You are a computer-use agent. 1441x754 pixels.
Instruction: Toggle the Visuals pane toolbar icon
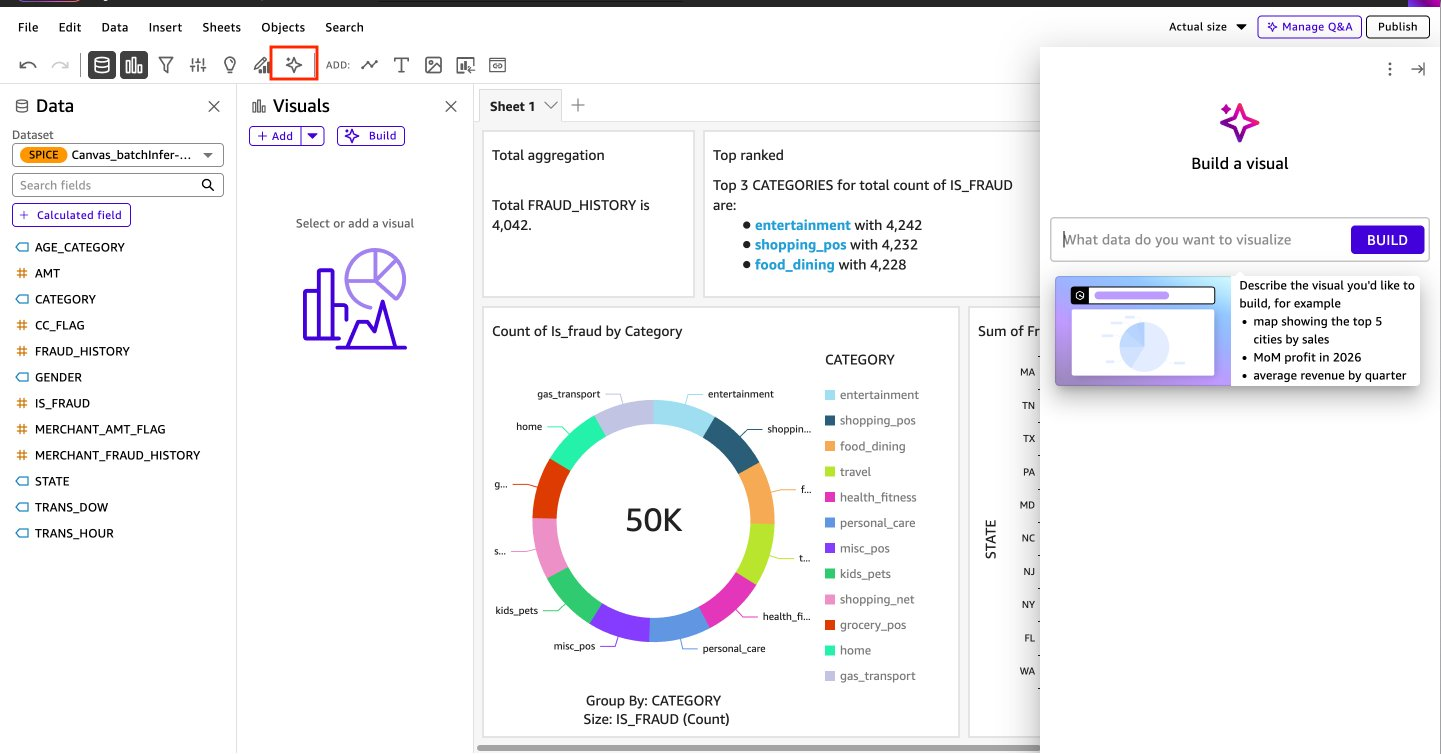pyautogui.click(x=134, y=65)
